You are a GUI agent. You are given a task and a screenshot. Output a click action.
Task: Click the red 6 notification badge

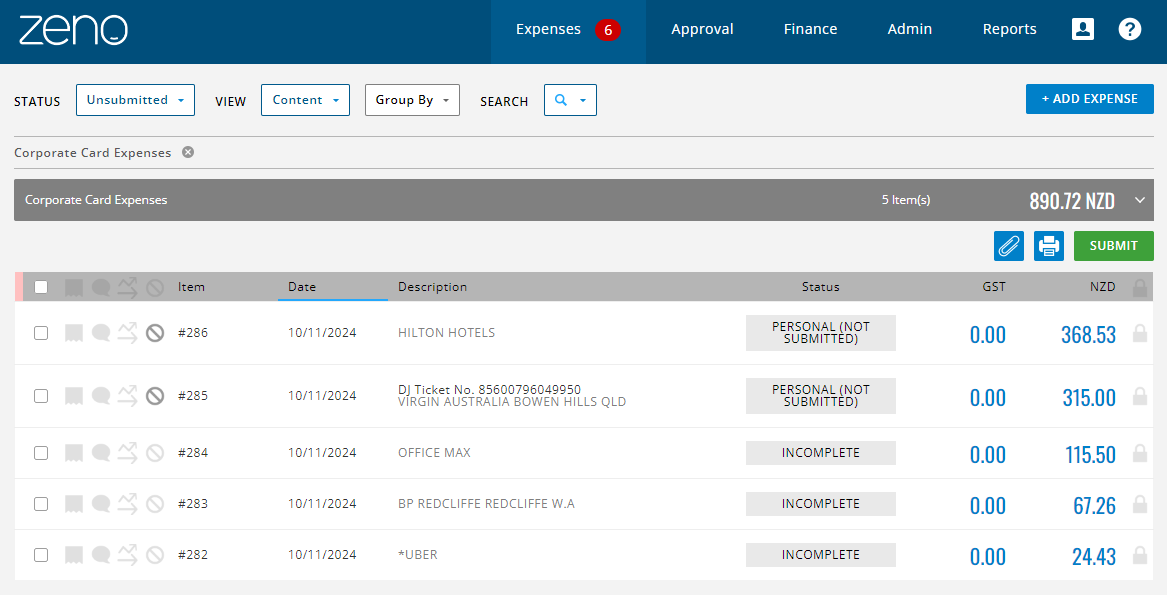pyautogui.click(x=607, y=30)
